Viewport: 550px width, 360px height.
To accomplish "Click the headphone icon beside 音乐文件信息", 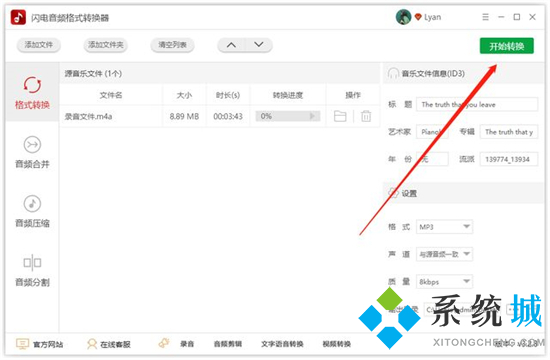I will pyautogui.click(x=393, y=73).
